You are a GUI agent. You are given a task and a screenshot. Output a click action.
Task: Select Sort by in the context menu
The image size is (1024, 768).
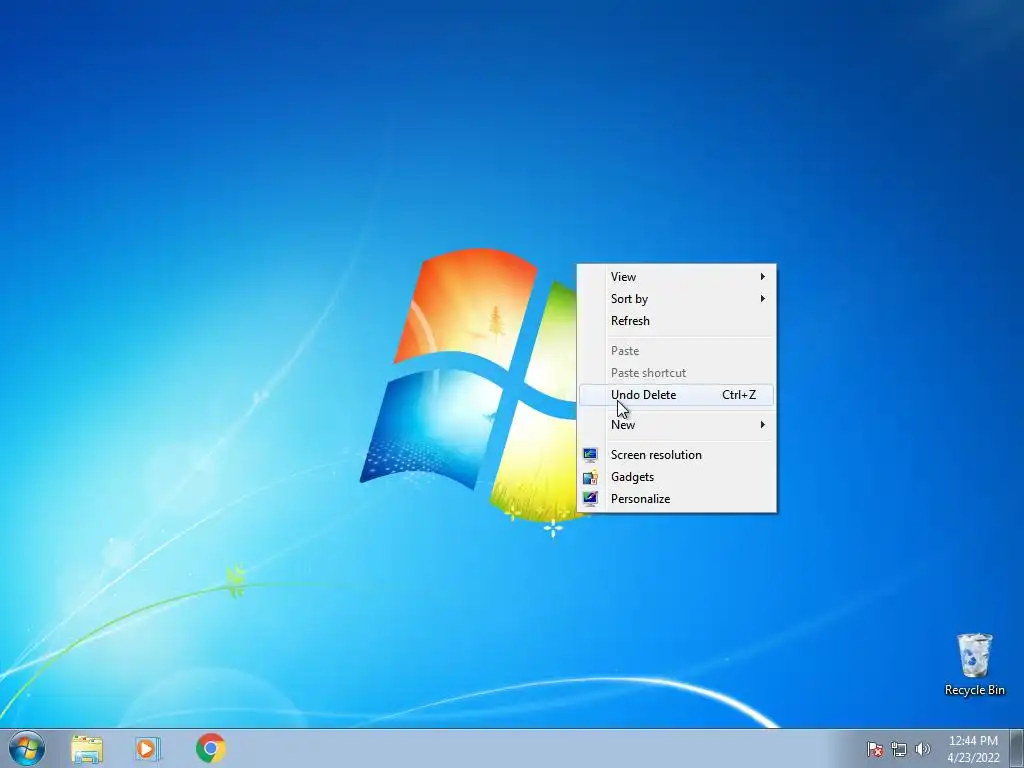677,299
